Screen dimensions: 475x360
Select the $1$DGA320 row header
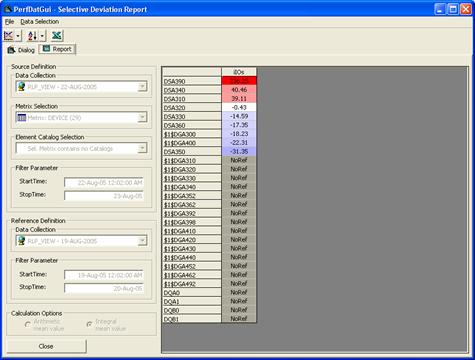[192, 169]
